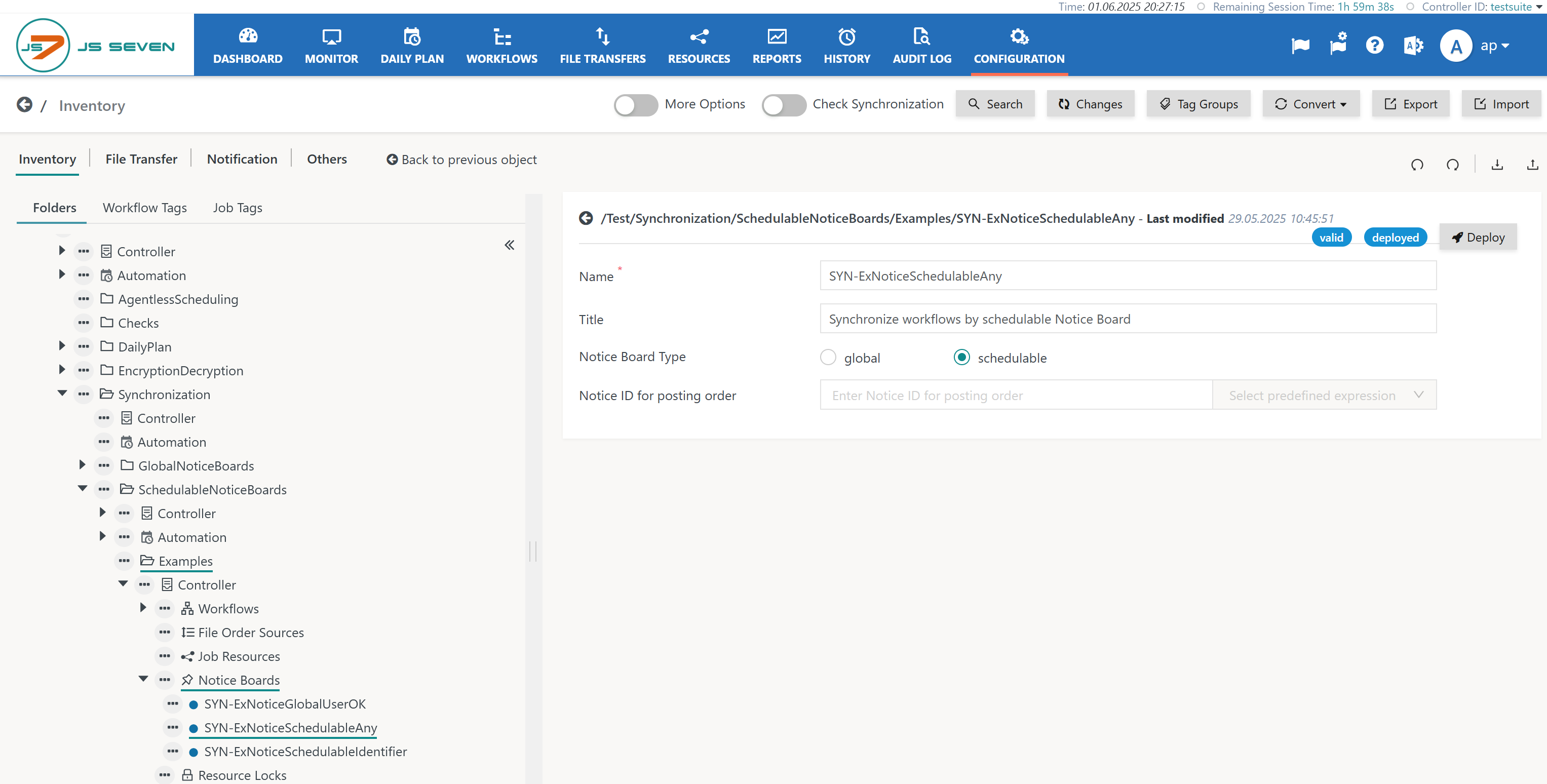This screenshot has width=1547, height=784.
Task: Switch to the Others tab
Action: click(327, 159)
